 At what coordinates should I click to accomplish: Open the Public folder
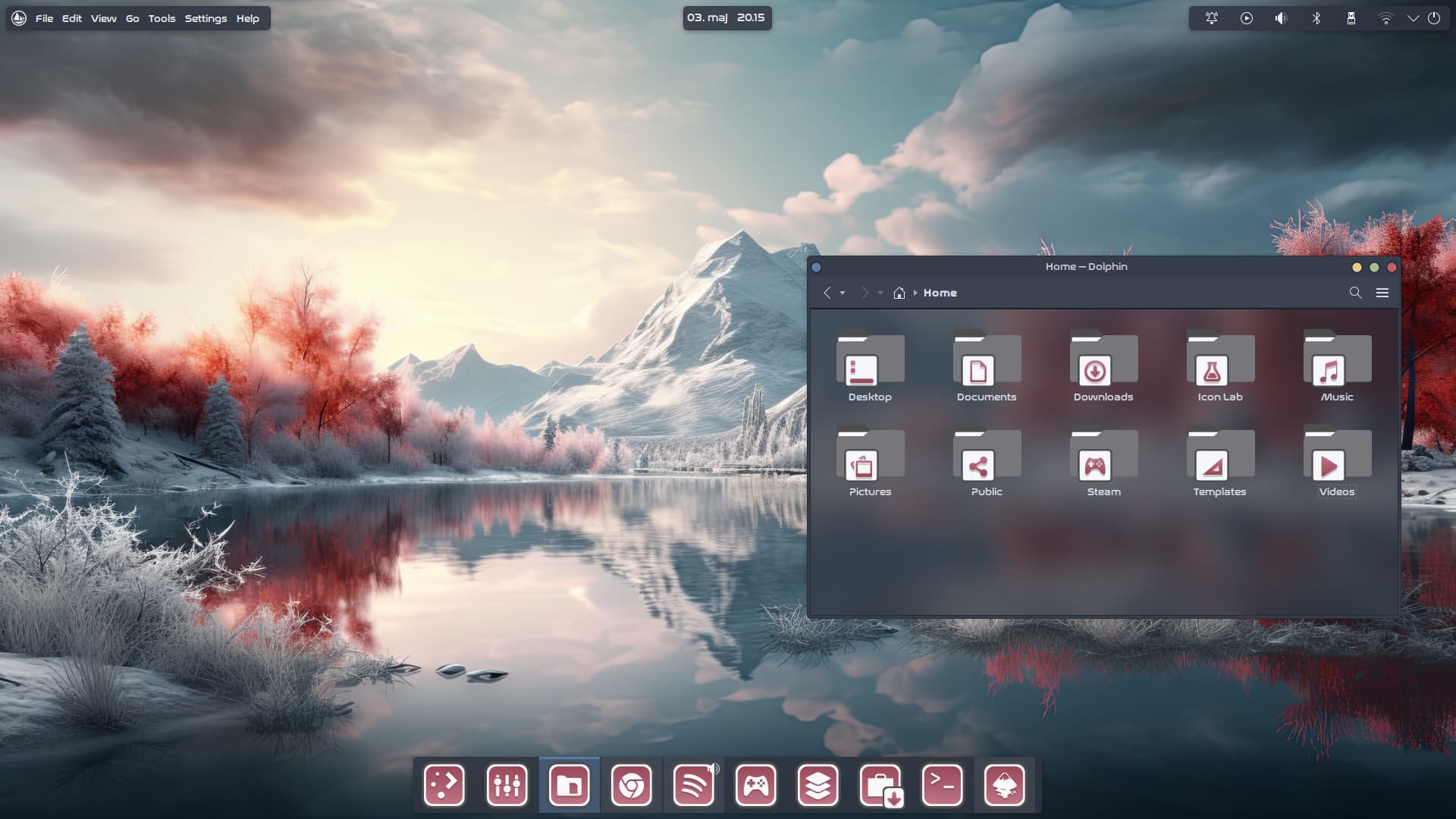(987, 462)
